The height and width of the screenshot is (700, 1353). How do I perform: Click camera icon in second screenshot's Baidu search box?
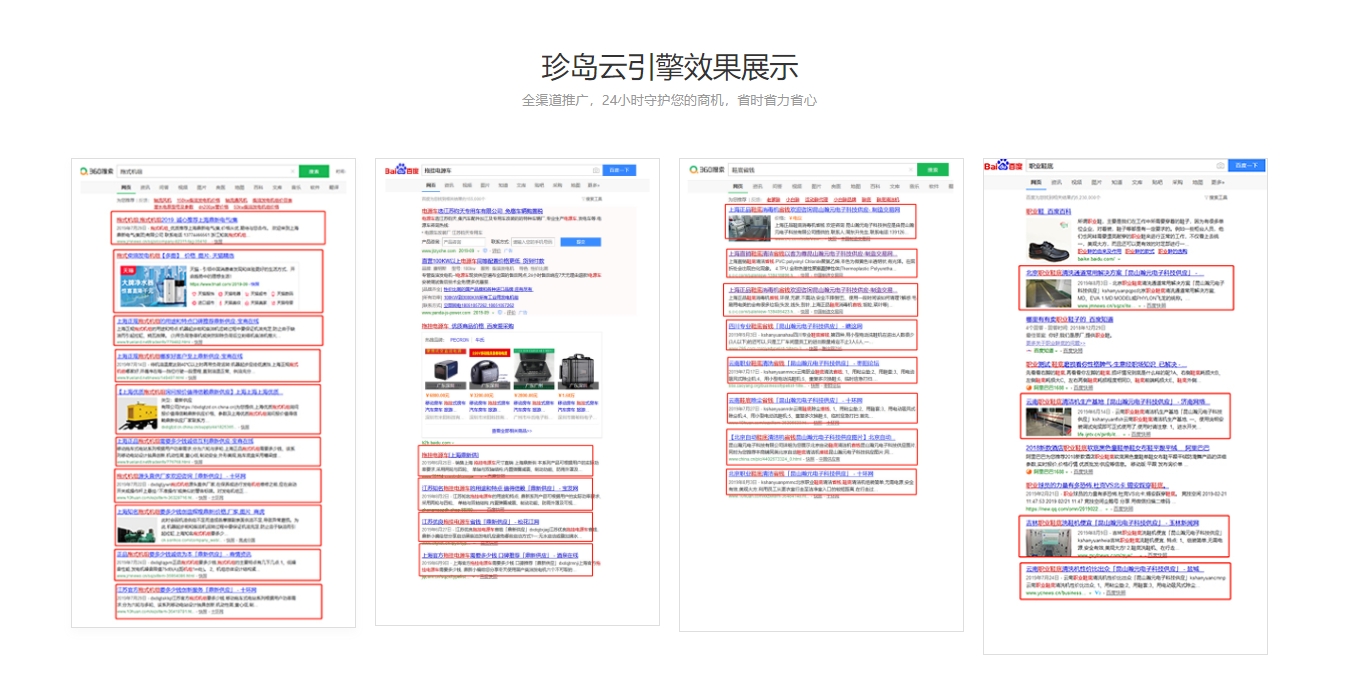tap(596, 171)
